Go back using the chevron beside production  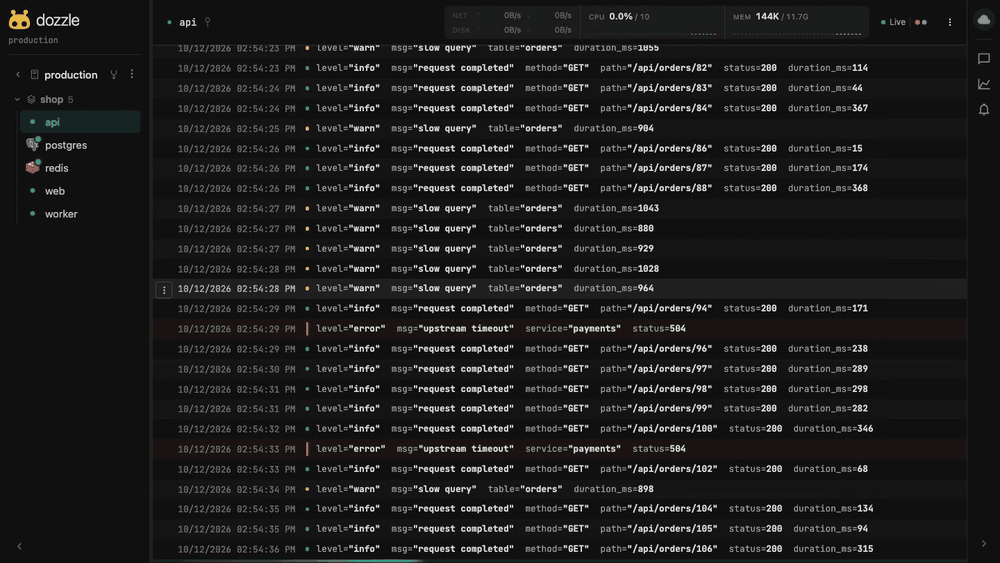click(18, 75)
